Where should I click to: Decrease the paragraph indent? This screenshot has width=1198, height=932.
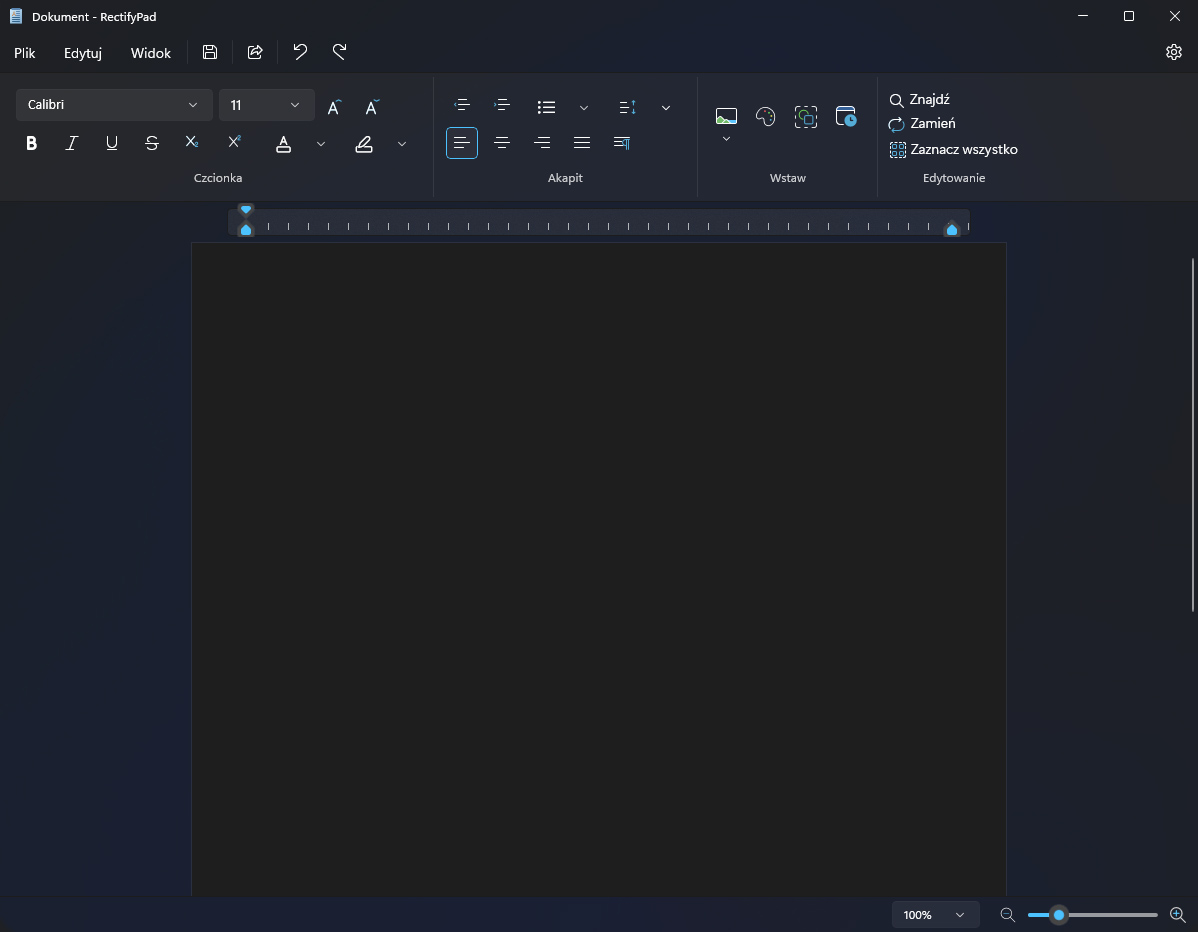(x=461, y=106)
